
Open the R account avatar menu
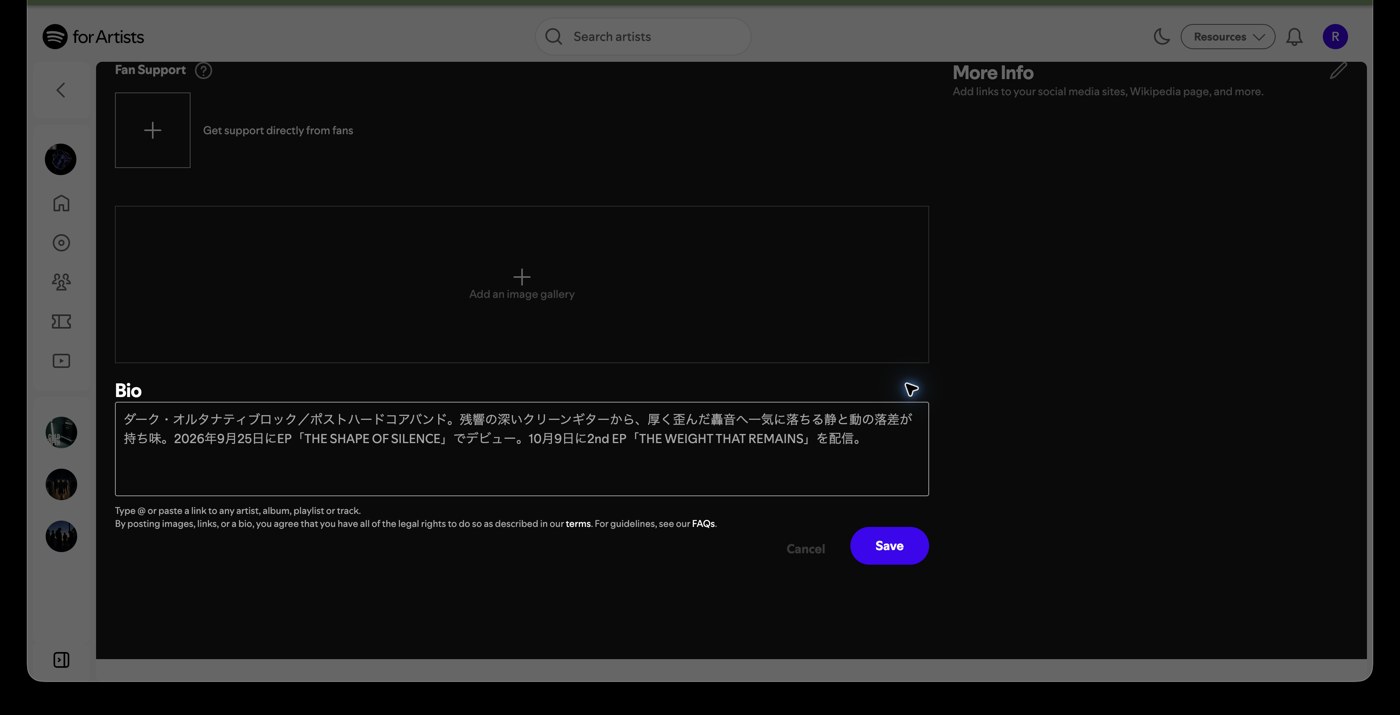[x=1335, y=37]
